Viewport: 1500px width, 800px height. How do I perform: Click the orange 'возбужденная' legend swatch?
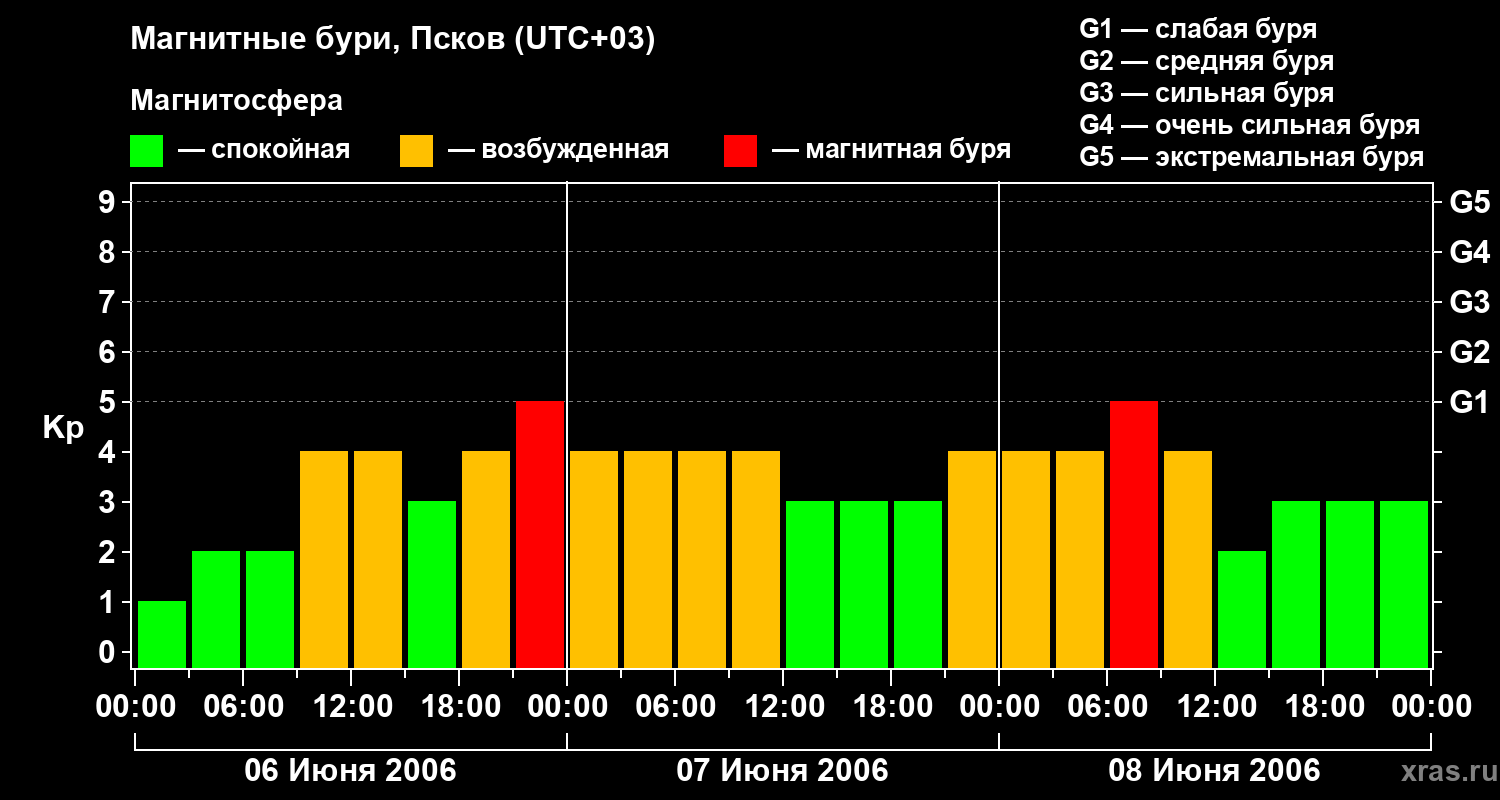click(x=416, y=151)
